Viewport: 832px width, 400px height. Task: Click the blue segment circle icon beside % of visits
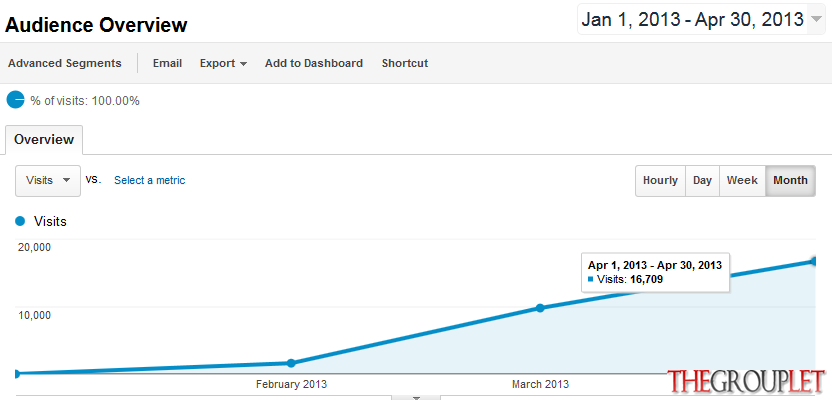point(16,99)
